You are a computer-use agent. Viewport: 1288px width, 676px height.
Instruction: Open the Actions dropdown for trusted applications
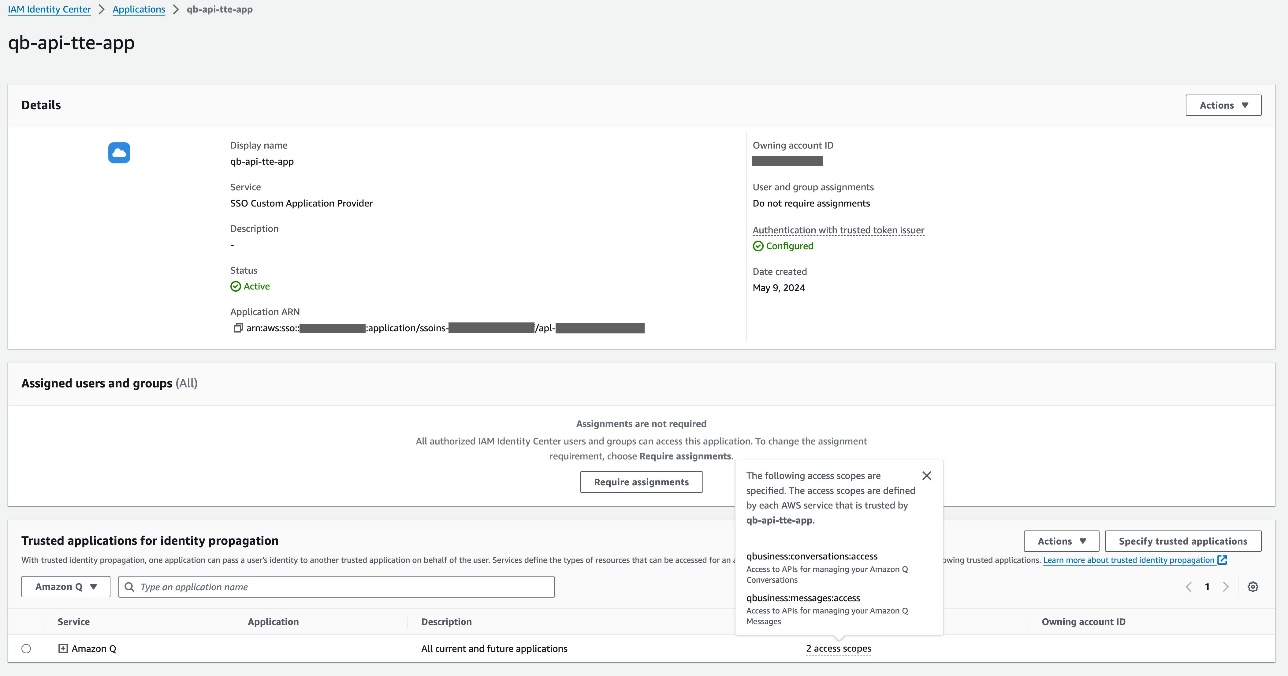[1061, 541]
